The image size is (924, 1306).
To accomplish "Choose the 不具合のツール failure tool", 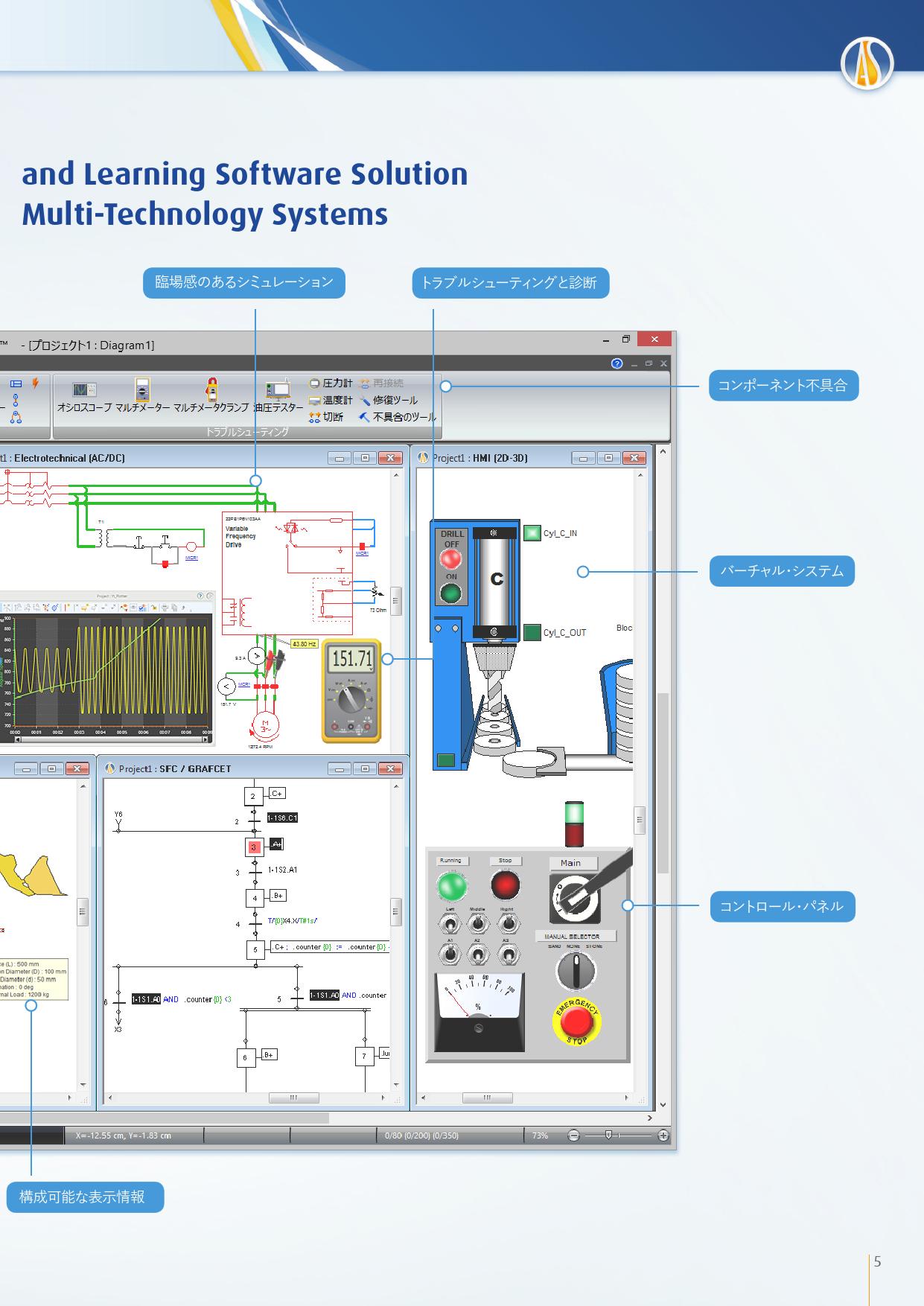I will (397, 418).
